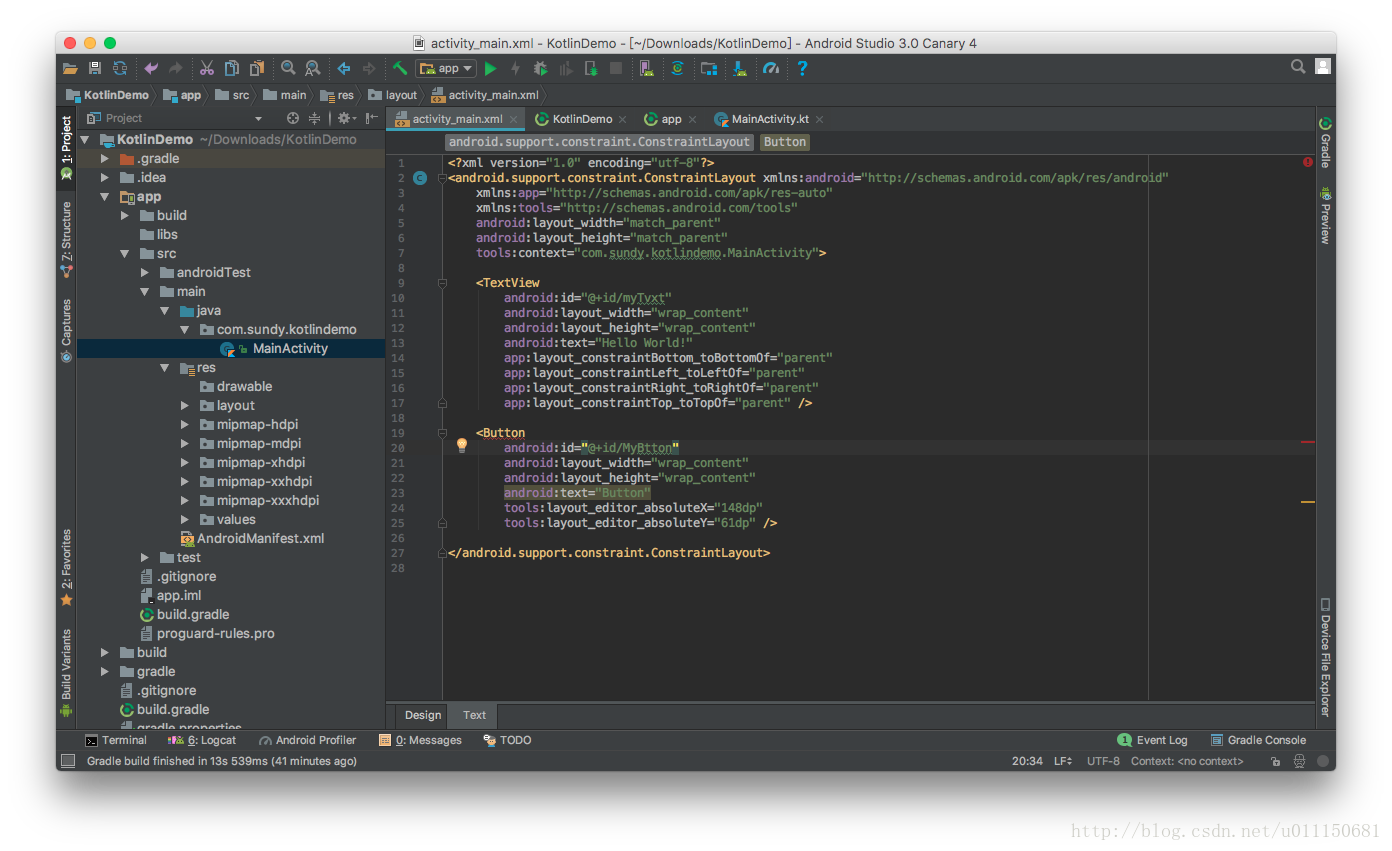
Task: Click Search Everywhere magnifier at top right
Action: [x=1298, y=67]
